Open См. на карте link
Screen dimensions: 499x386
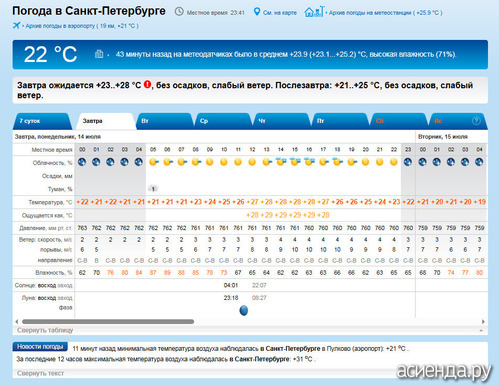point(280,13)
